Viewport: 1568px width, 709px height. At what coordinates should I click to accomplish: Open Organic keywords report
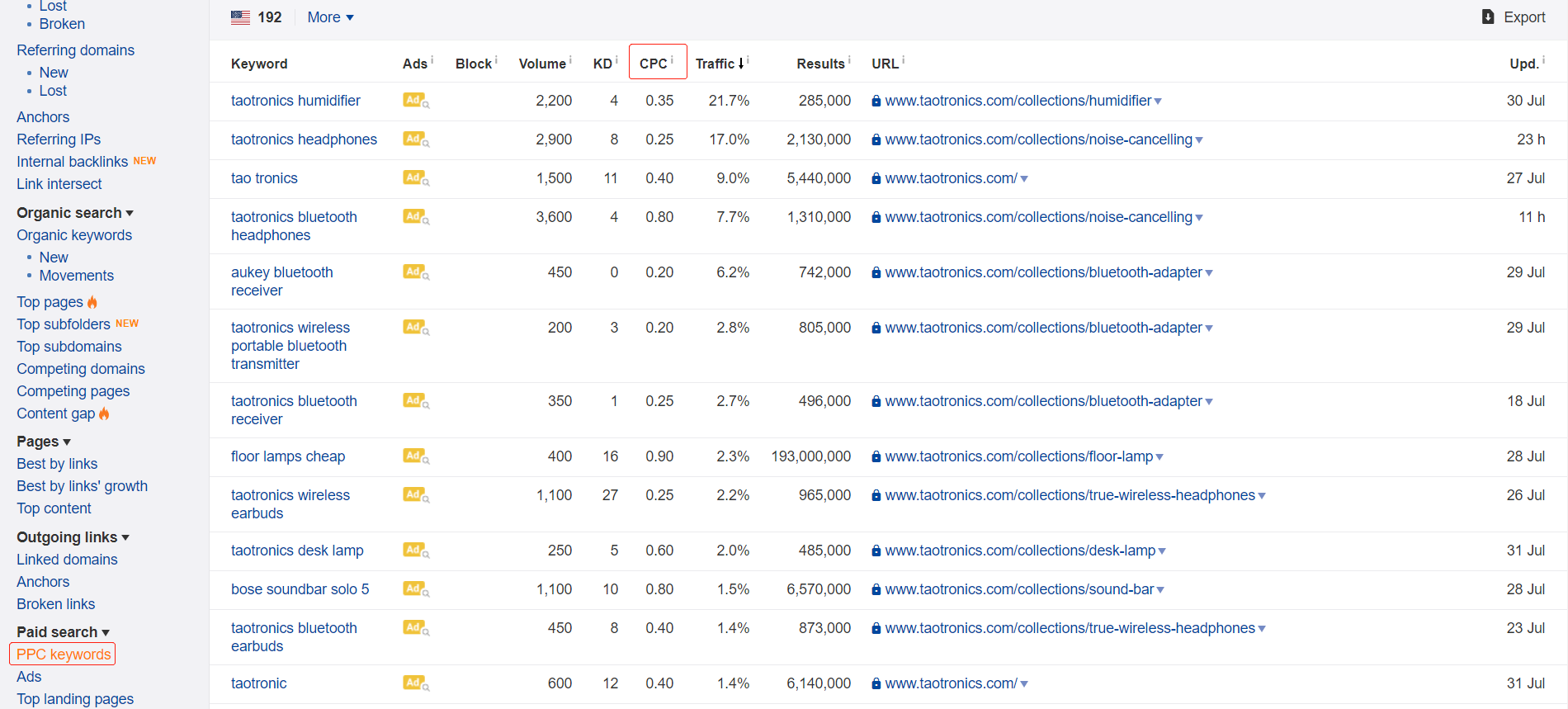click(x=74, y=235)
